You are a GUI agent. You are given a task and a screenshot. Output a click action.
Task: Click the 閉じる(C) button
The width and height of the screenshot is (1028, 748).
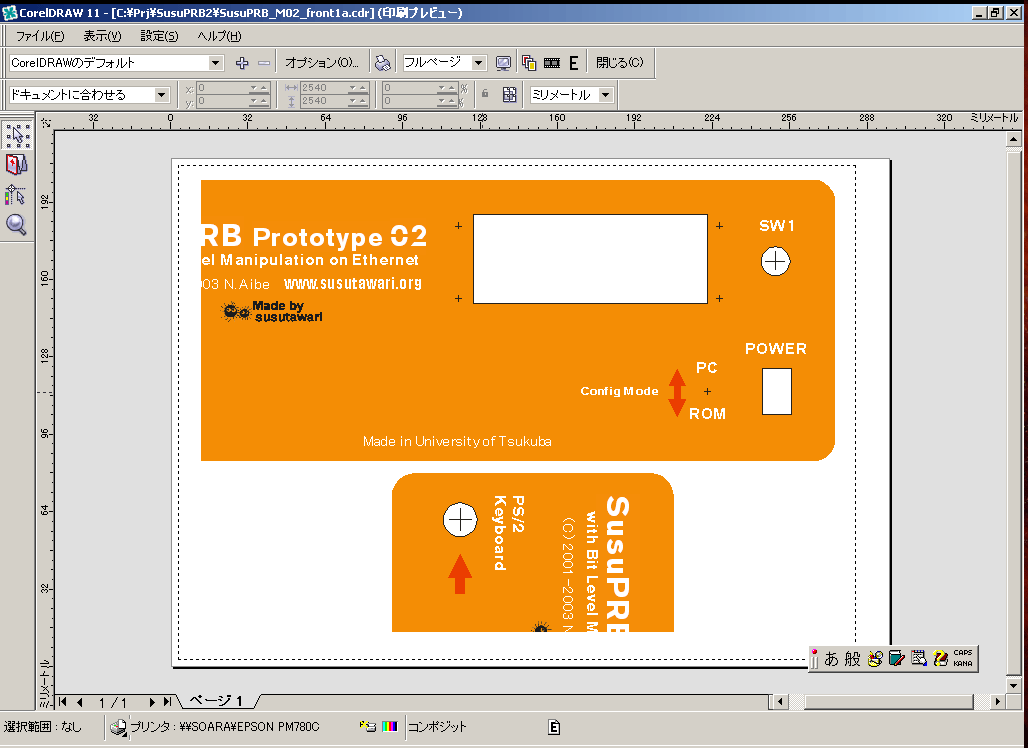[x=620, y=63]
